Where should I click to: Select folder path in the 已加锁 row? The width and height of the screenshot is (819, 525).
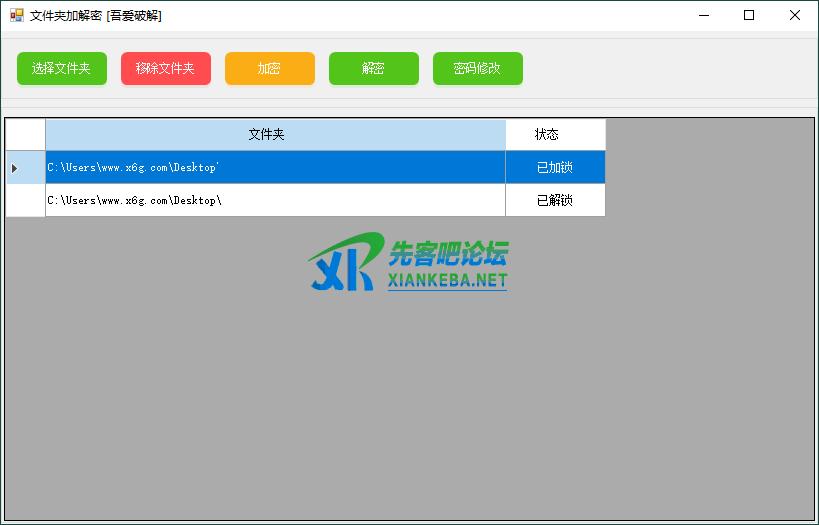tap(275, 167)
